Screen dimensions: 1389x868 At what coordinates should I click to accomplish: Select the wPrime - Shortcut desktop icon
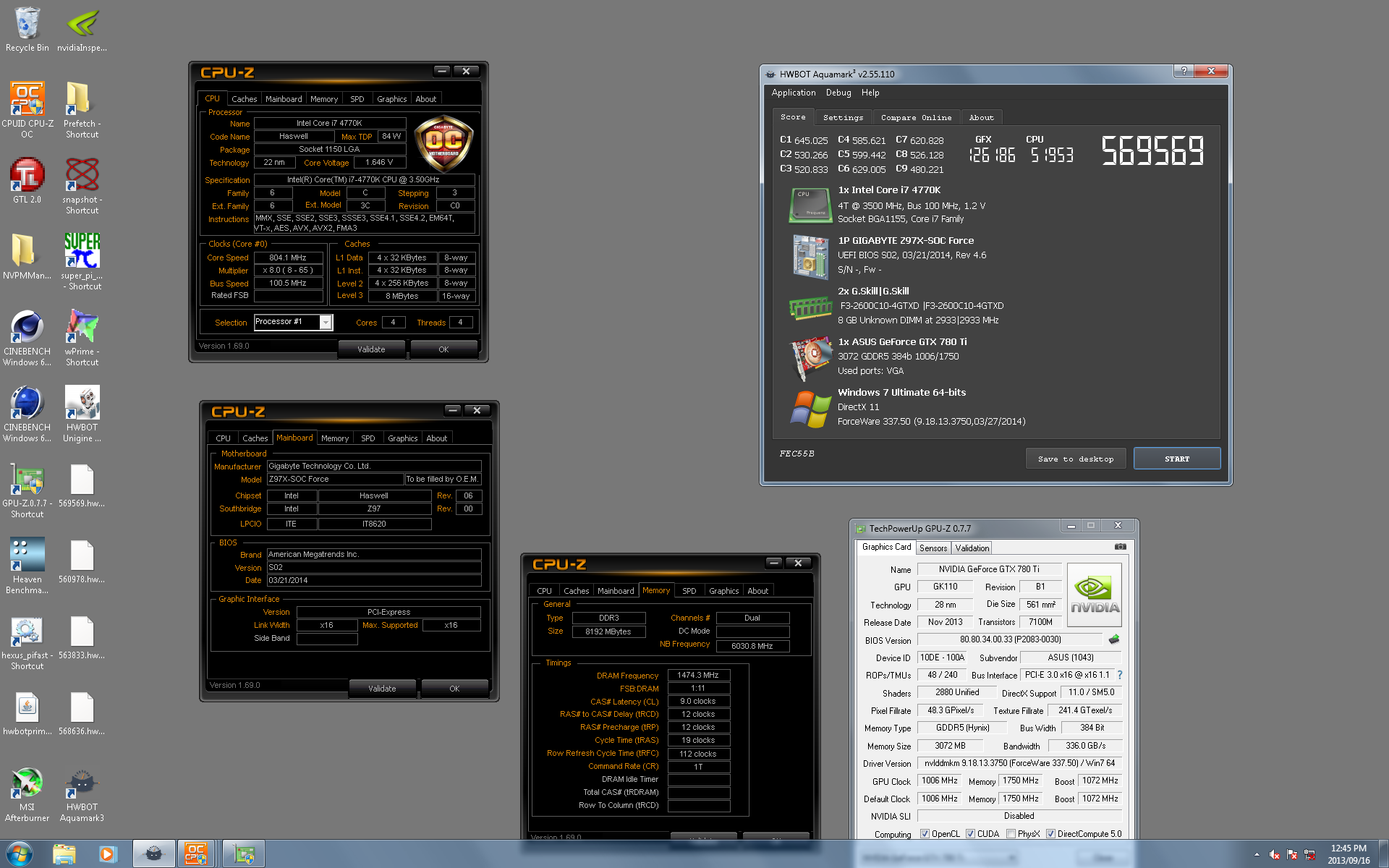pos(82,338)
